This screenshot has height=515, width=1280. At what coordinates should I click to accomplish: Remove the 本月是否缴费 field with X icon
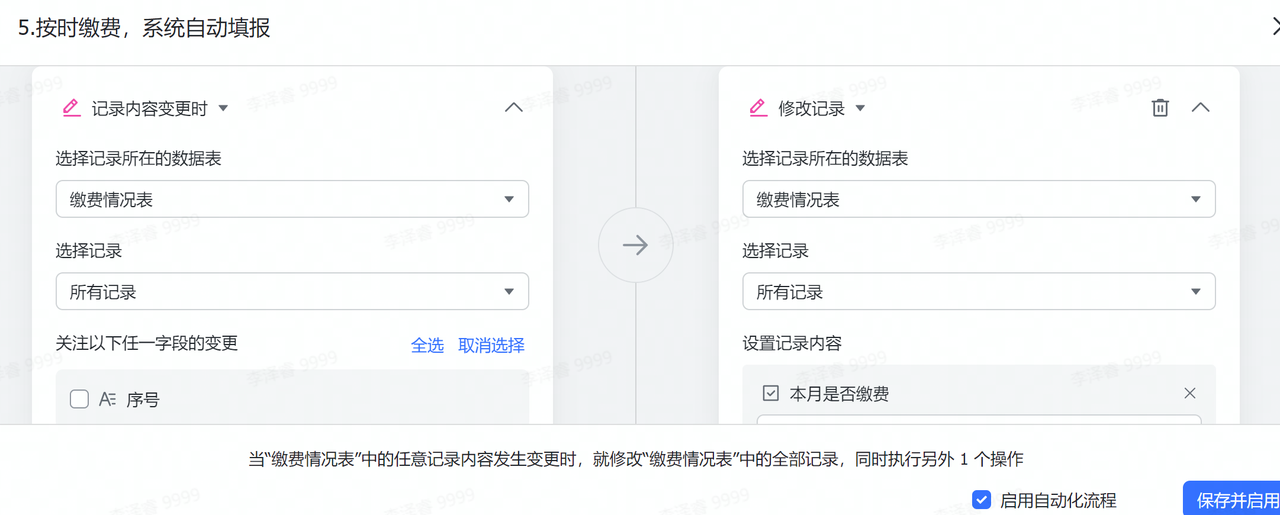pyautogui.click(x=1190, y=394)
